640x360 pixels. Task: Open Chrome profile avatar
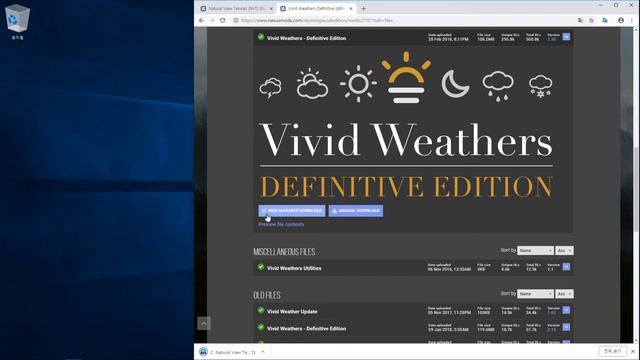(x=621, y=20)
